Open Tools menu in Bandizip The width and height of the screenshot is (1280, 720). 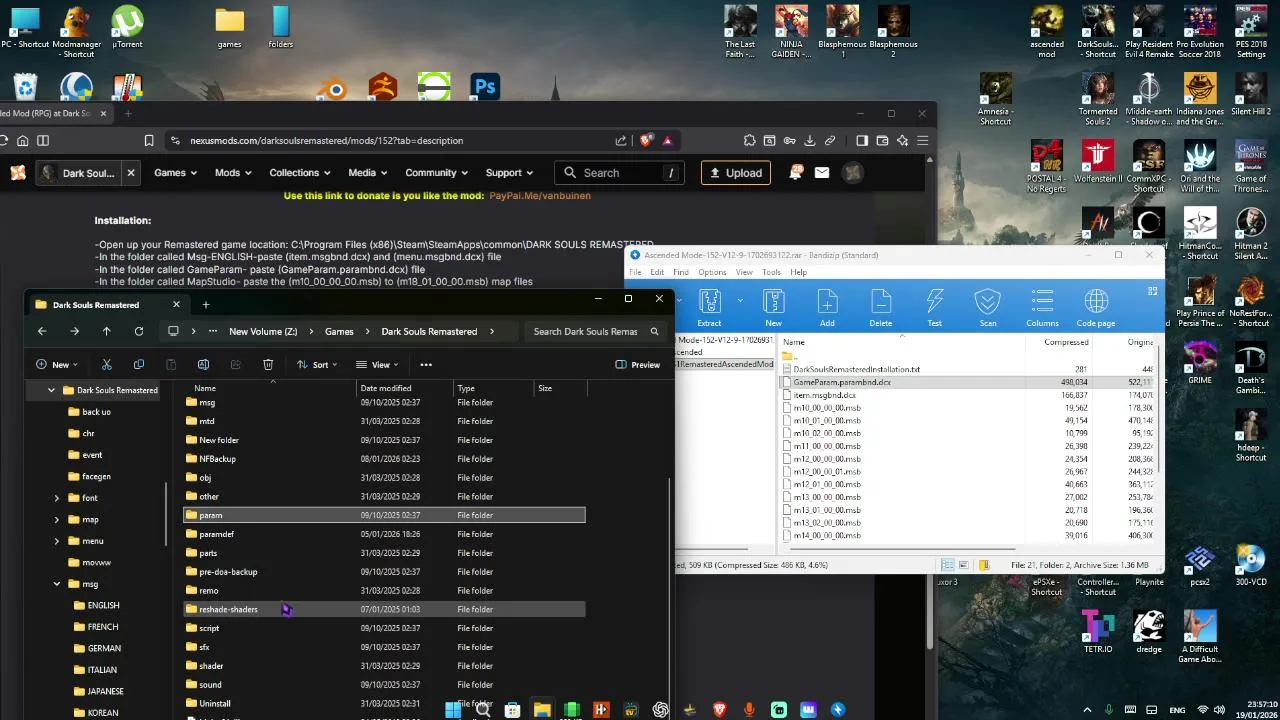[771, 272]
